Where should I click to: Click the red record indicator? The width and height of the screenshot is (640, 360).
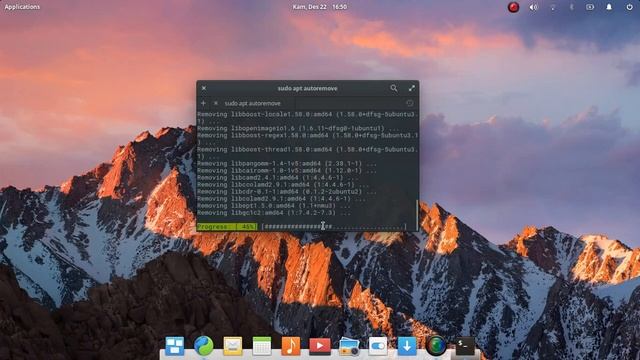pos(513,7)
